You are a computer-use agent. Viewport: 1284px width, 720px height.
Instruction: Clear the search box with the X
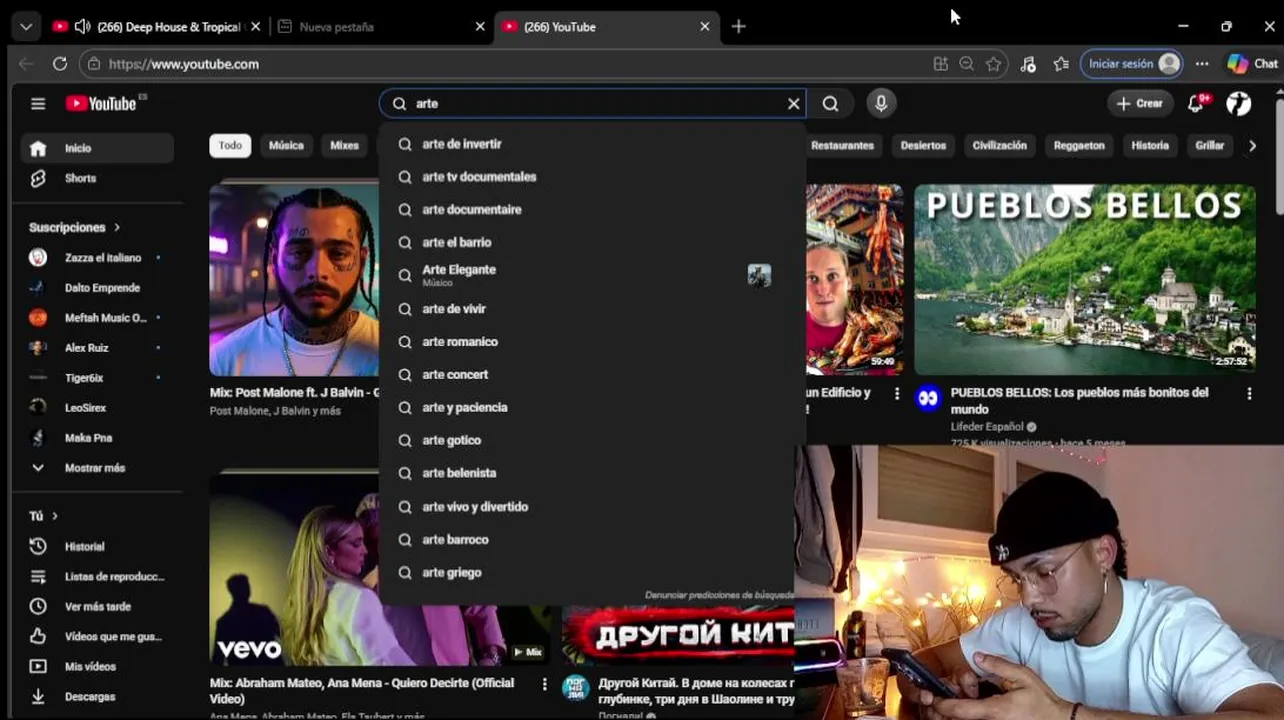(x=793, y=103)
